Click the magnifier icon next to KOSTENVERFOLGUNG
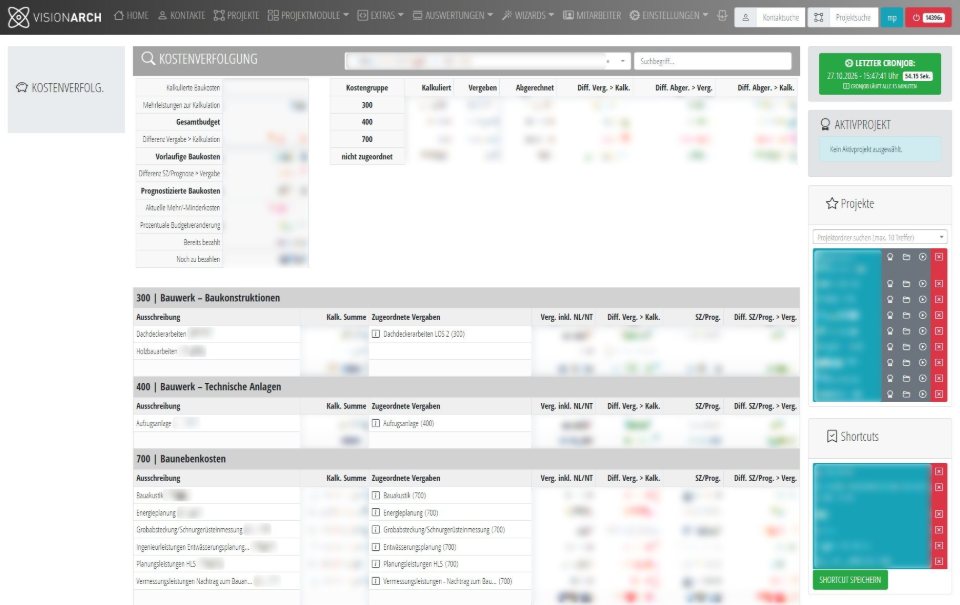This screenshot has width=960, height=605. tap(148, 59)
